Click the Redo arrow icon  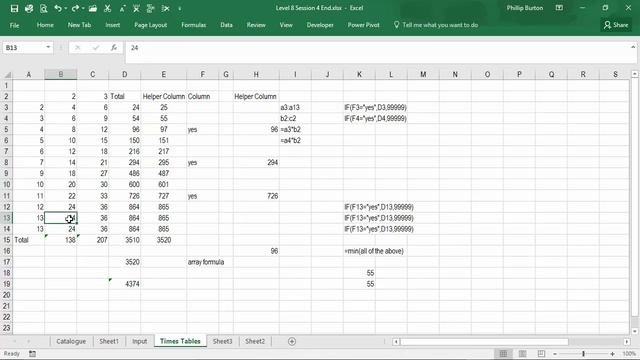pyautogui.click(x=75, y=9)
